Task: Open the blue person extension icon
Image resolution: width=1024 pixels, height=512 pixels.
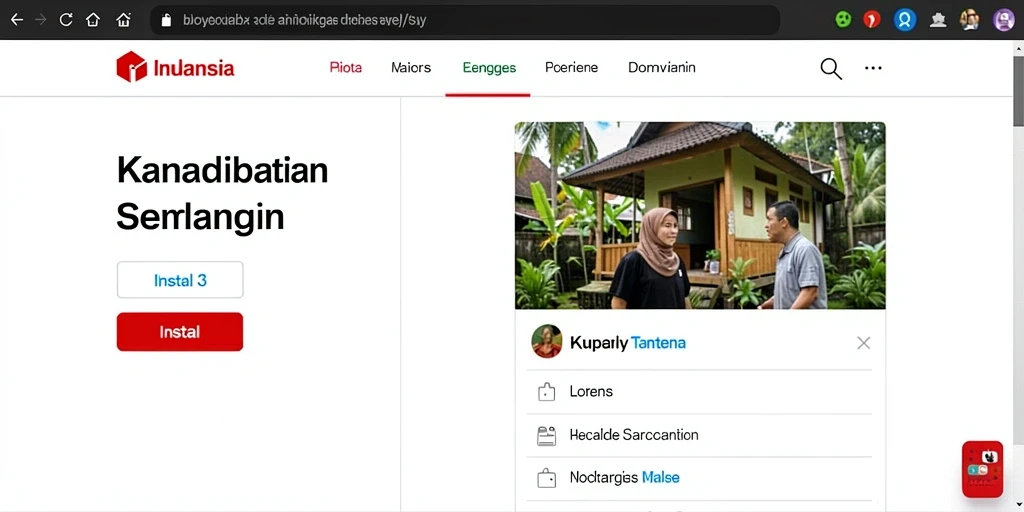Action: 904,20
